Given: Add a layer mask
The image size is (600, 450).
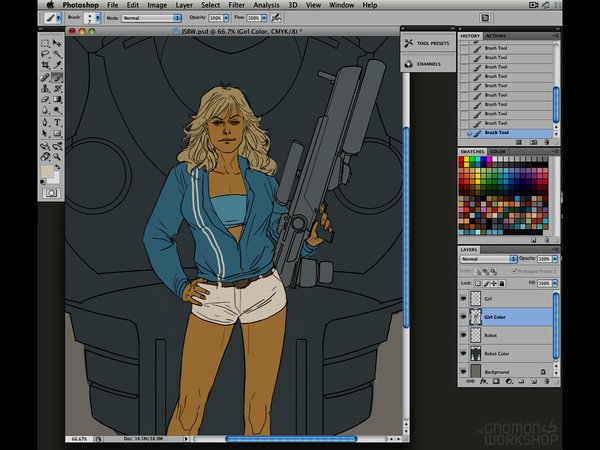Looking at the screenshot, I should click(x=496, y=381).
